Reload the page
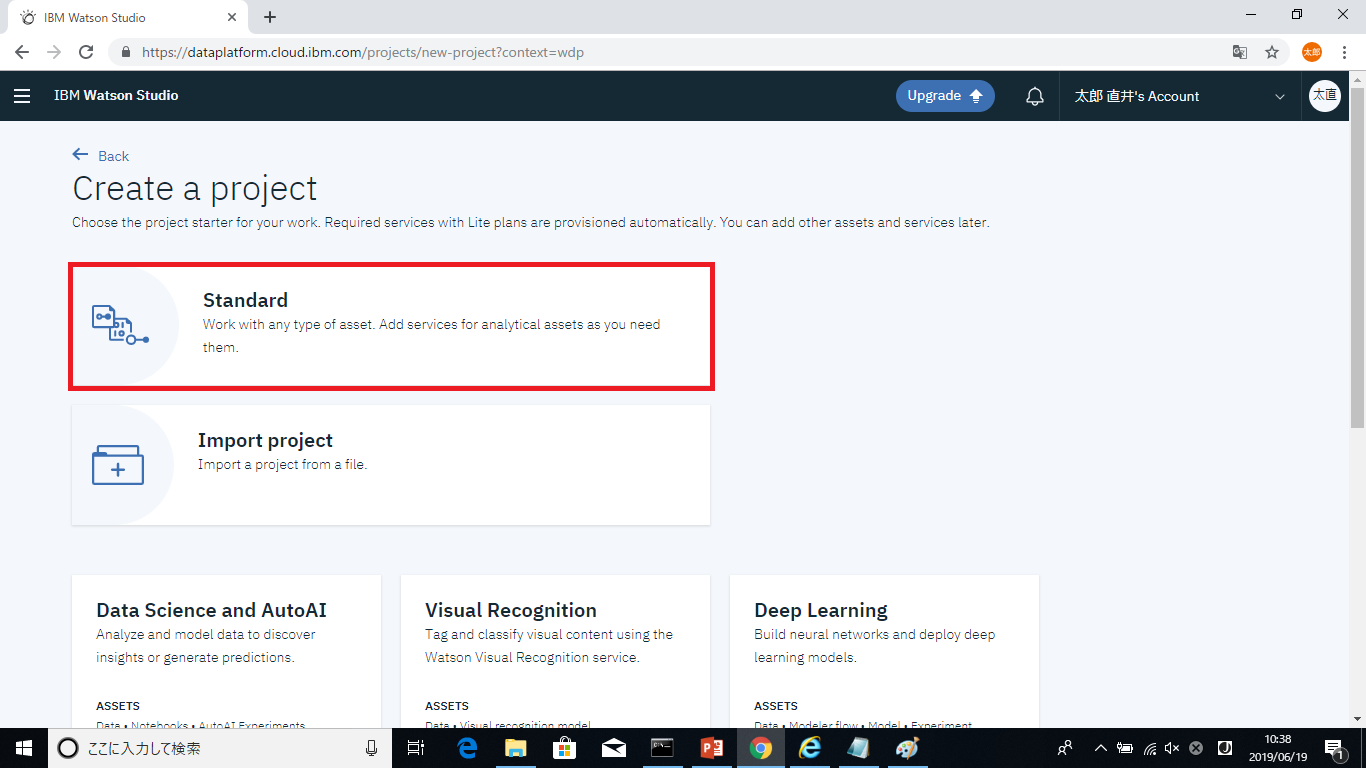Image resolution: width=1366 pixels, height=768 pixels. [86, 52]
